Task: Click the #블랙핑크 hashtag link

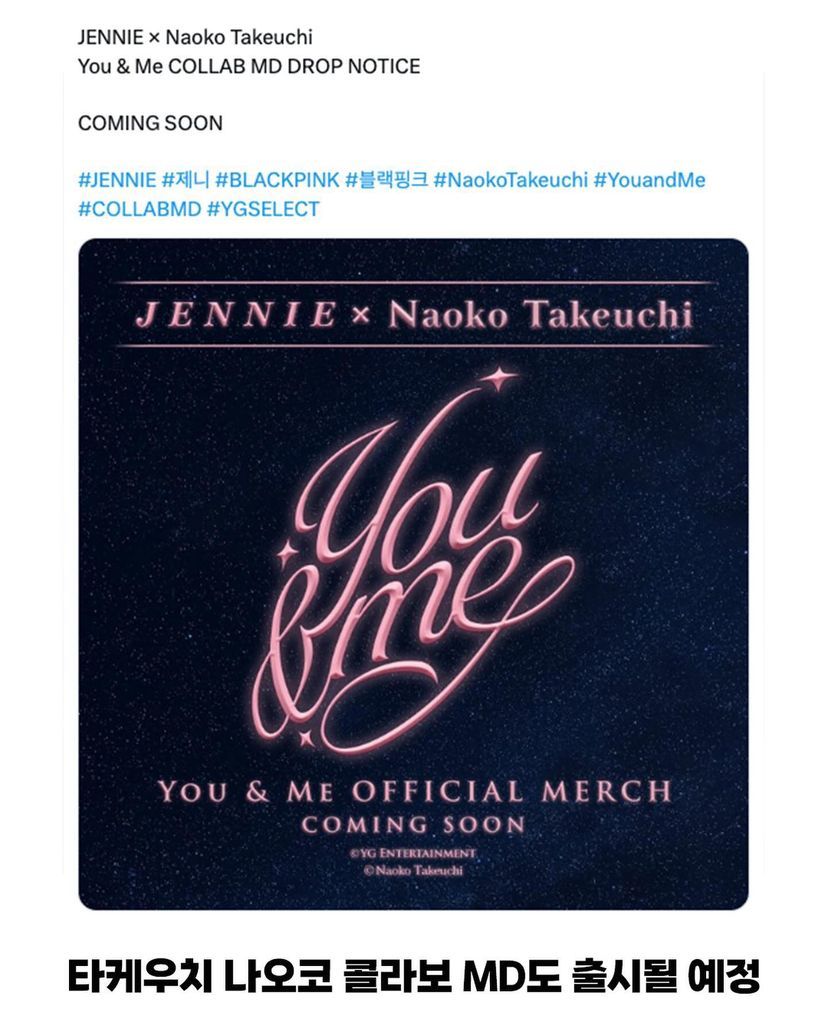Action: tap(386, 181)
